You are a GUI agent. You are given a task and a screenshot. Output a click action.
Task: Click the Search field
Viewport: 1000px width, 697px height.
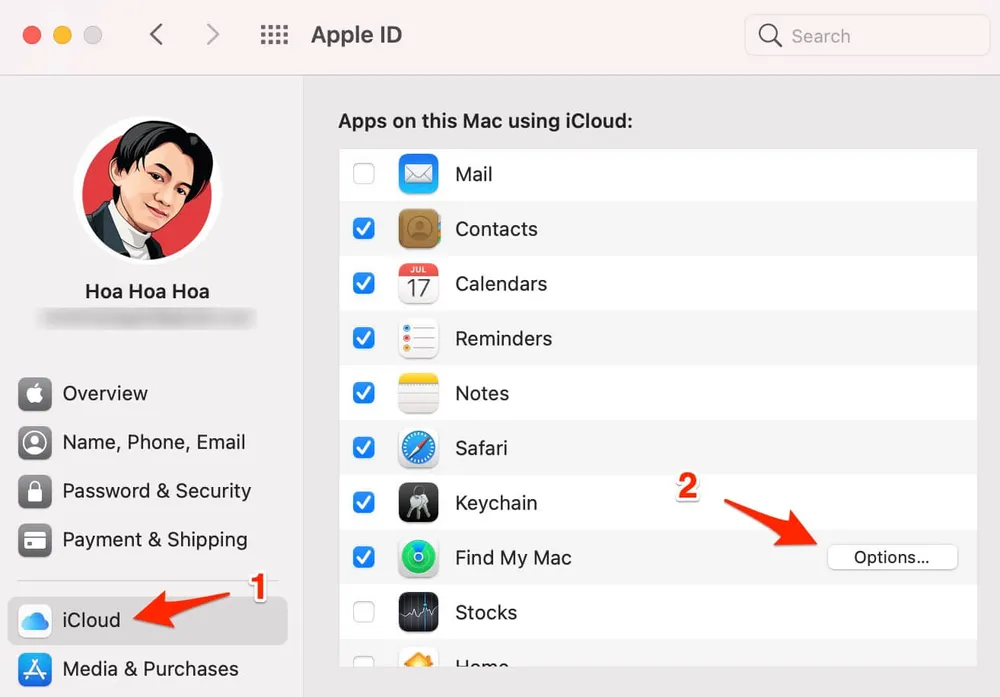[x=867, y=36]
